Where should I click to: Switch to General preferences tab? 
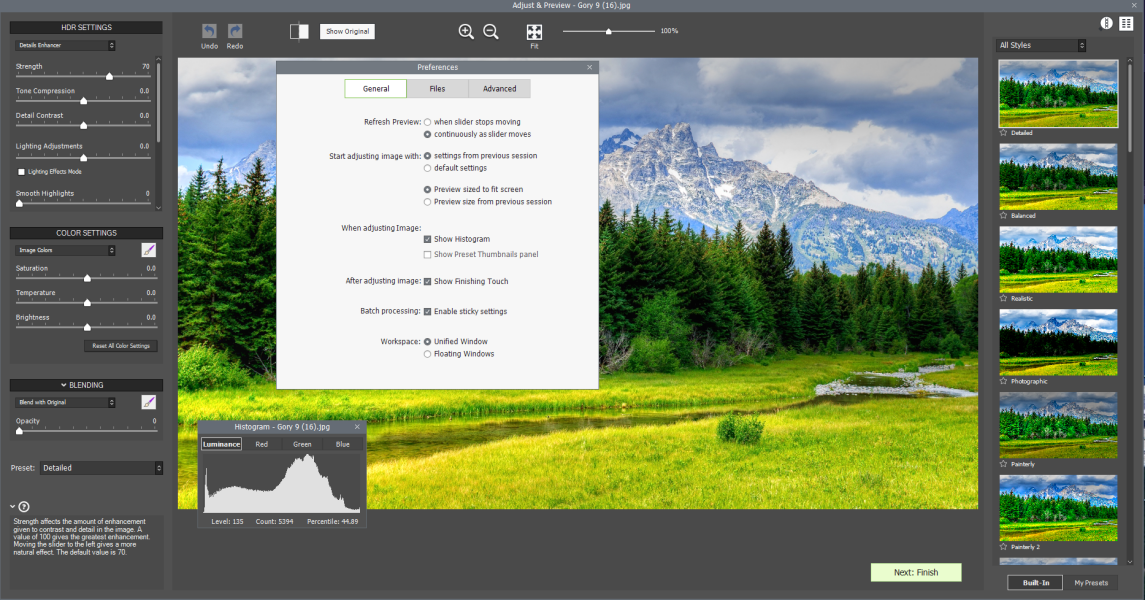point(375,88)
